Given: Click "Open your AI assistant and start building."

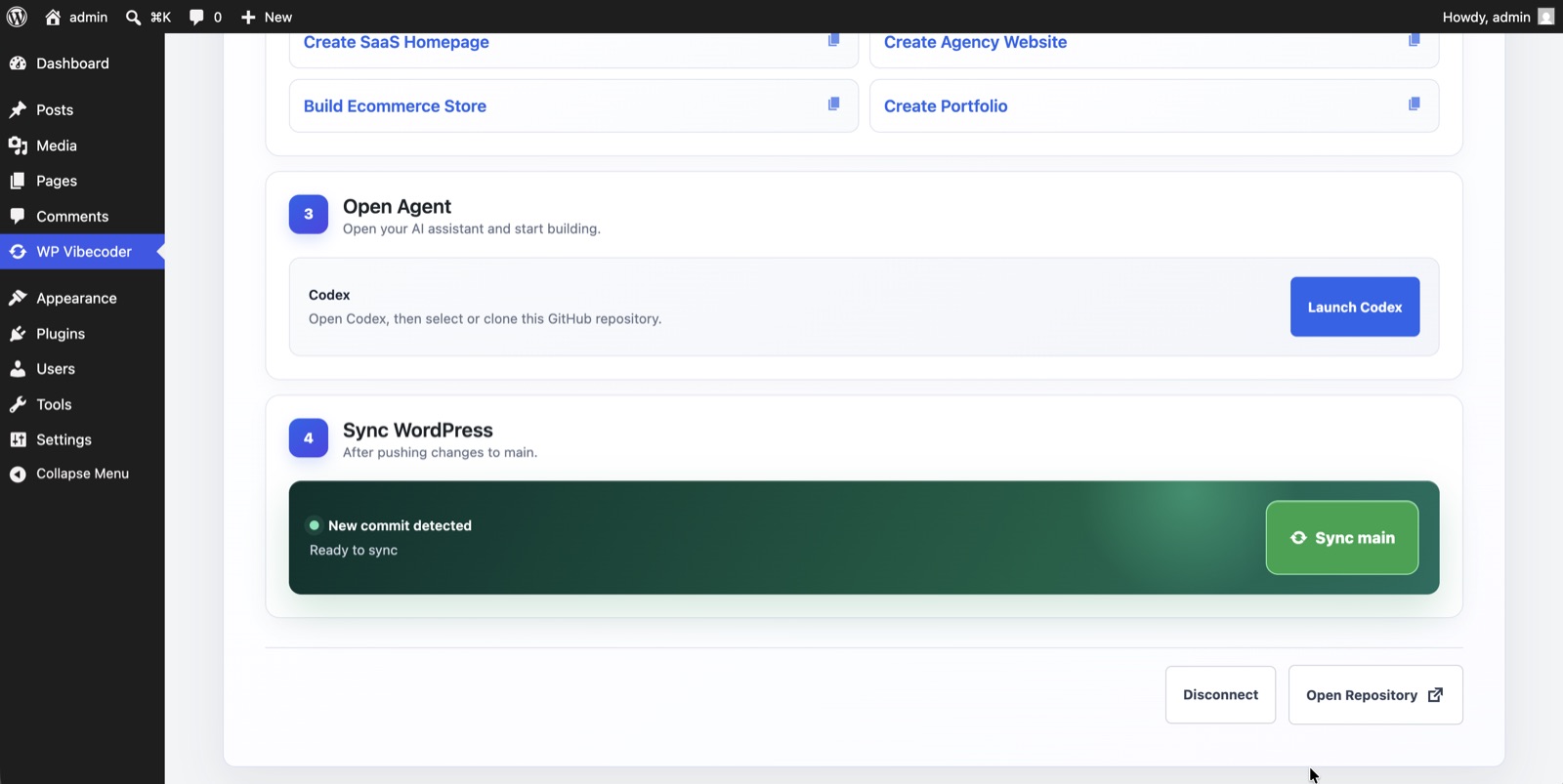Looking at the screenshot, I should [472, 228].
